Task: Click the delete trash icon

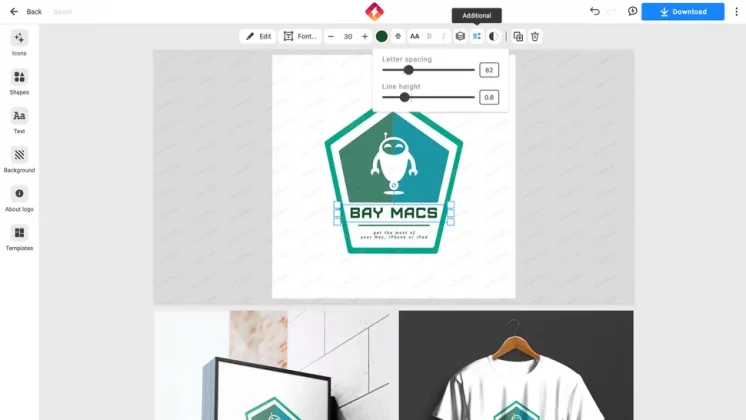Action: point(535,36)
